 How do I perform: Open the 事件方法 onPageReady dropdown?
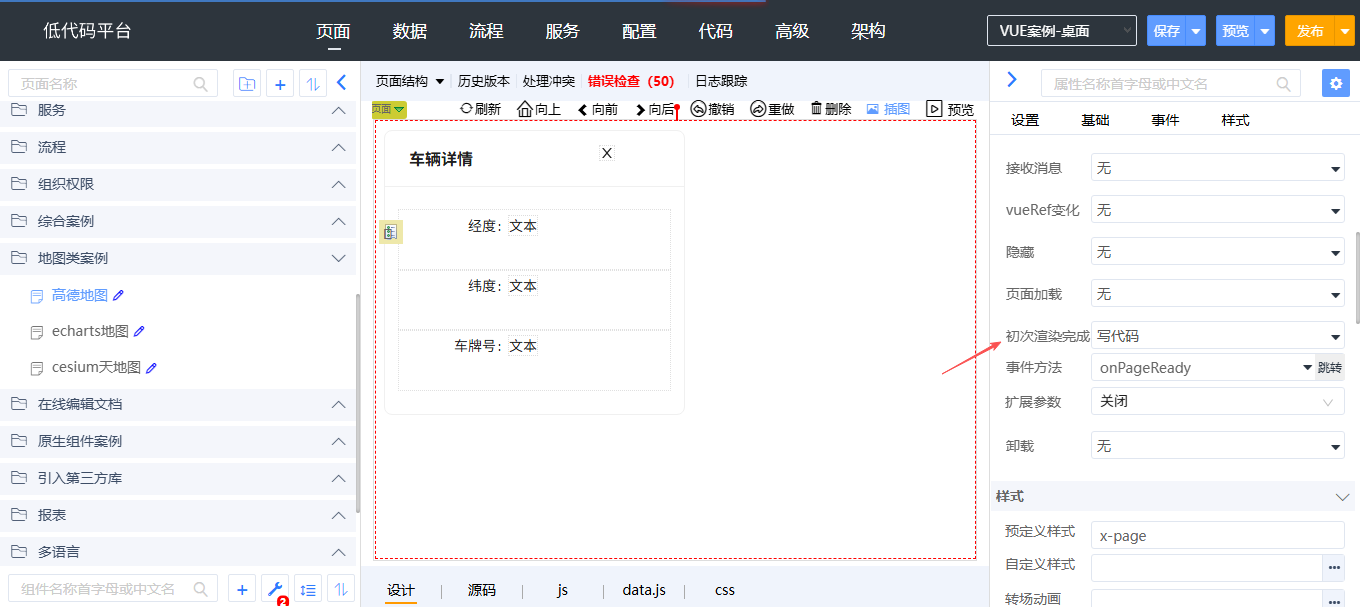pyautogui.click(x=1202, y=368)
